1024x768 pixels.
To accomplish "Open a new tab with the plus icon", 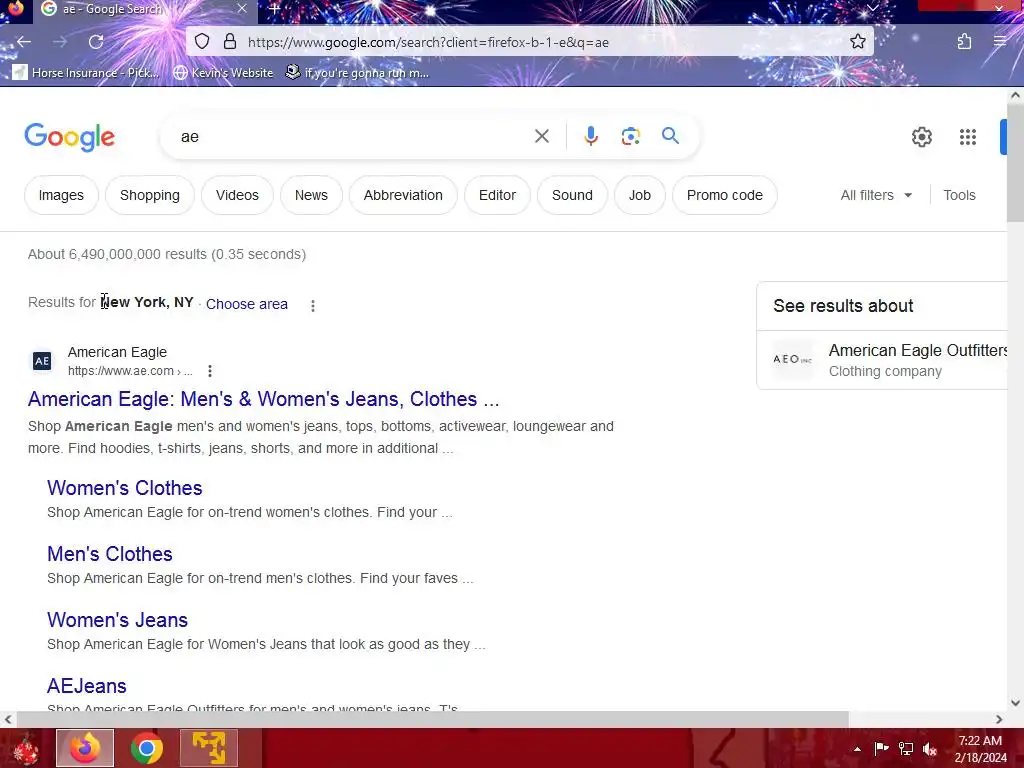I will 275,9.
